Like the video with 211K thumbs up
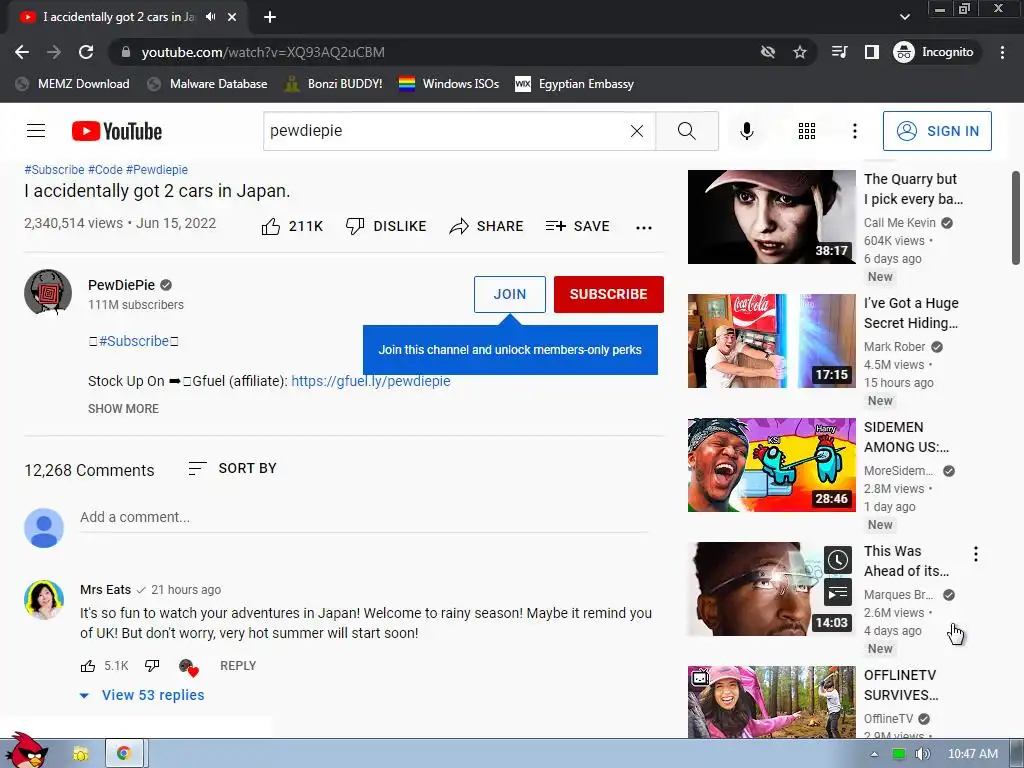This screenshot has height=768, width=1024. pyautogui.click(x=292, y=227)
